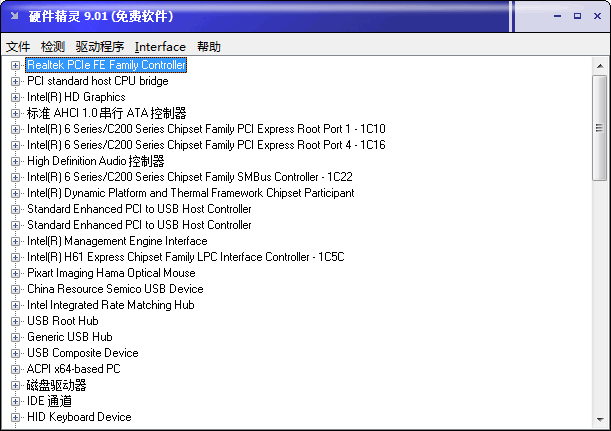
Task: Open the 帮助 menu
Action: (x=209, y=47)
